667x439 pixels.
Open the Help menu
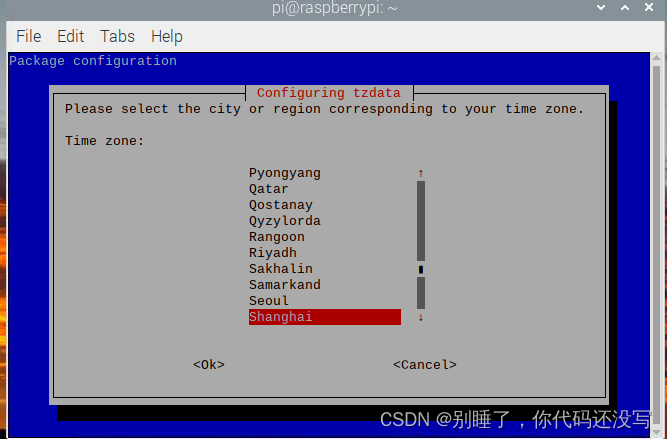tap(167, 37)
